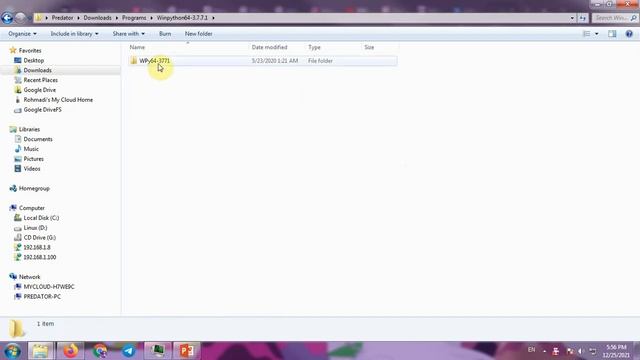Image resolution: width=640 pixels, height=360 pixels.
Task: Open network location 192.168.1.100
Action: (x=40, y=257)
